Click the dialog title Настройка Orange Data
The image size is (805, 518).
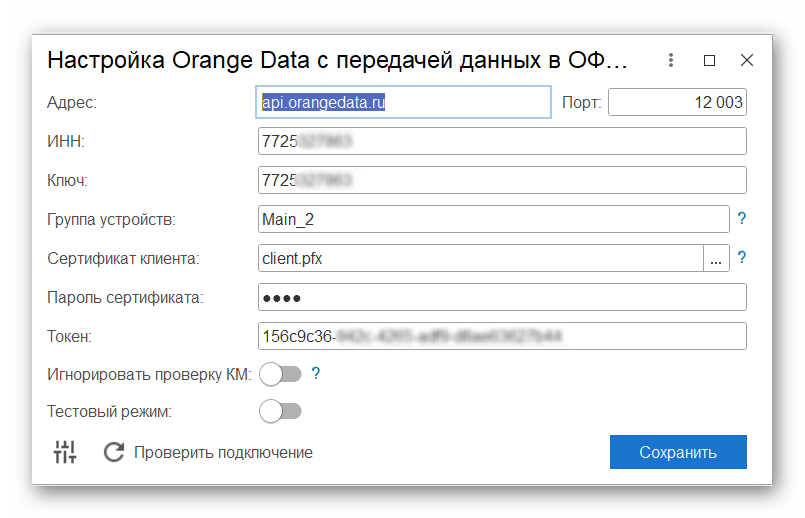click(x=337, y=60)
